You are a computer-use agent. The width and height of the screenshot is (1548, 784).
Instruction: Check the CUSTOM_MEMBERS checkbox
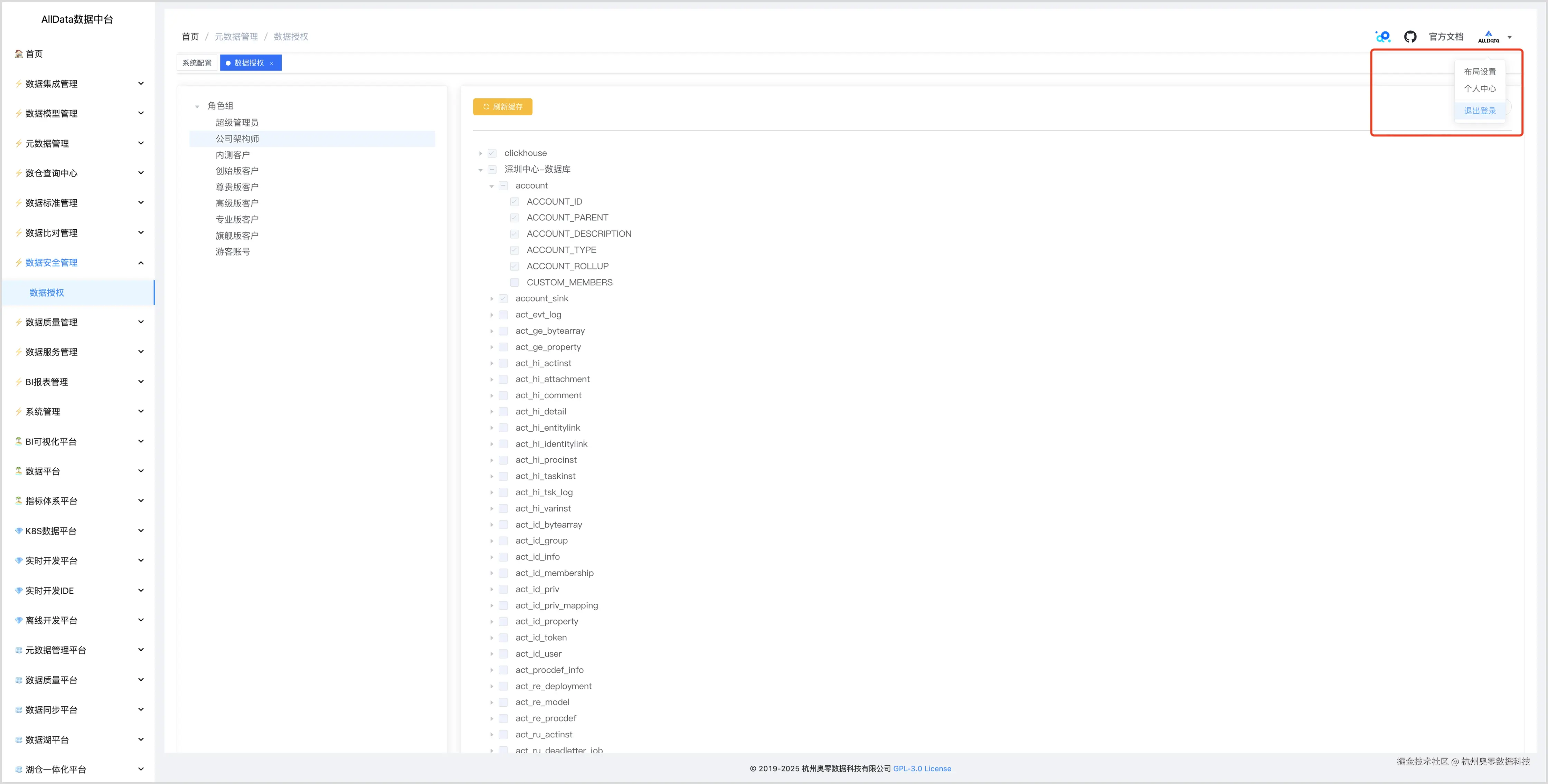click(515, 283)
